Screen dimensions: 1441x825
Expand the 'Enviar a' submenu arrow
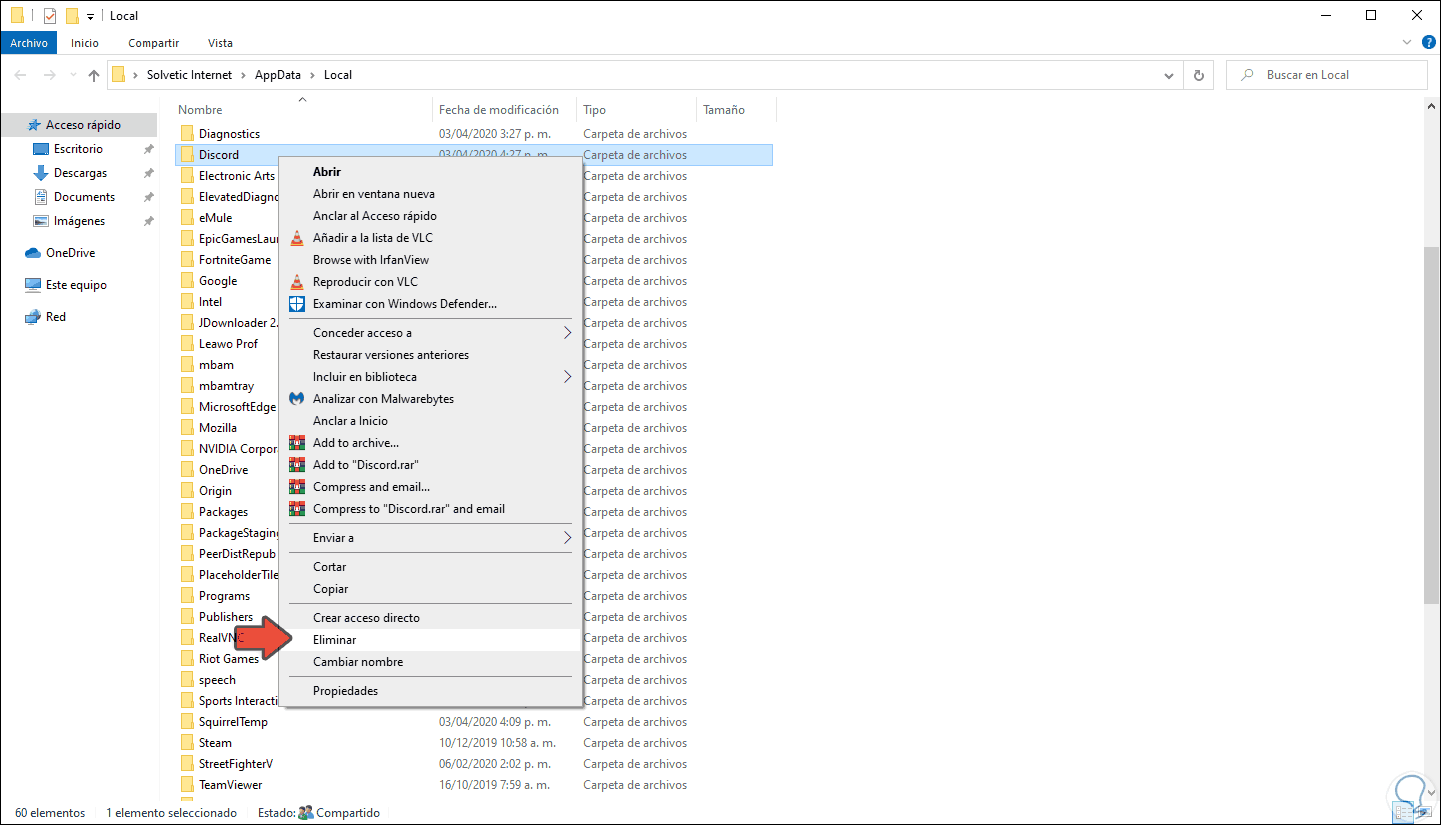pyautogui.click(x=567, y=538)
